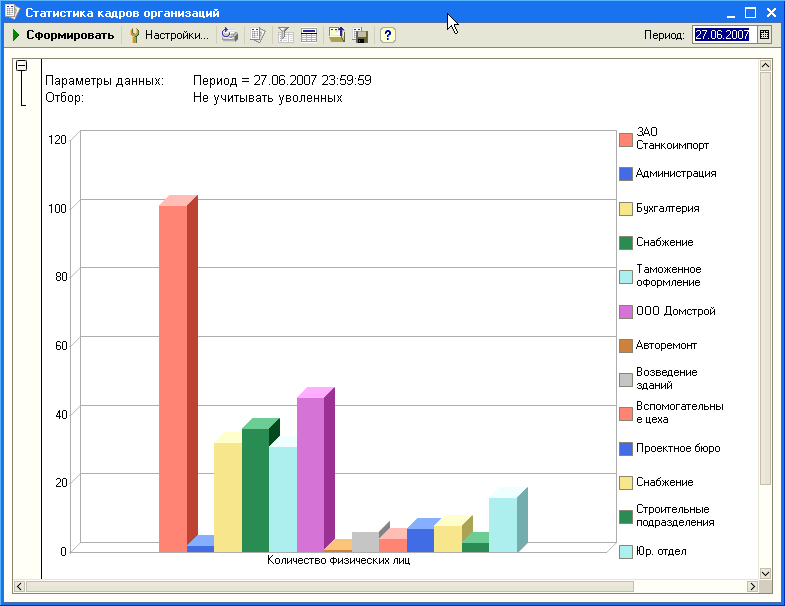Click the Не учитывать уволенных filter text

point(268,98)
